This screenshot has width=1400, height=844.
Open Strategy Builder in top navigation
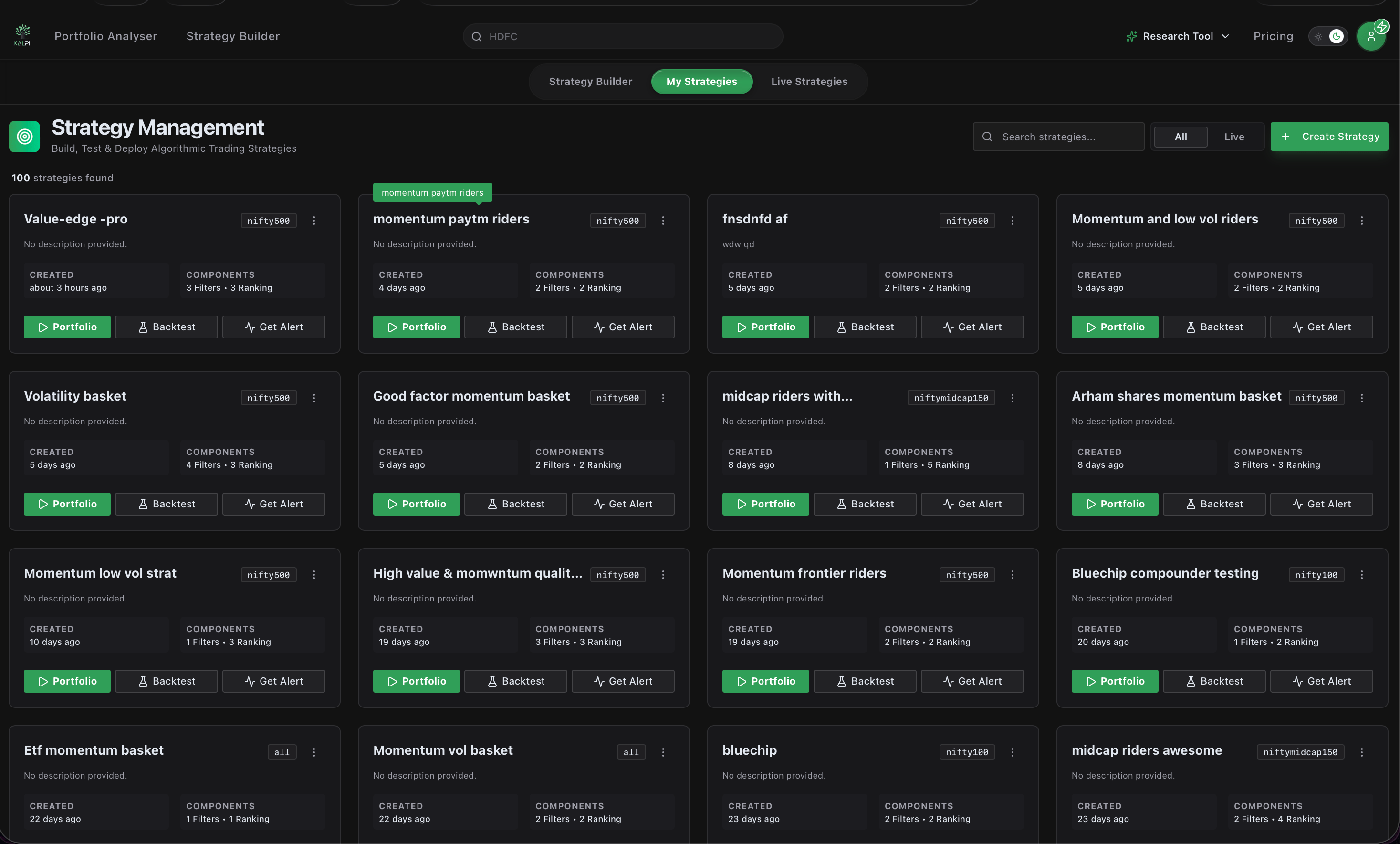coord(233,36)
